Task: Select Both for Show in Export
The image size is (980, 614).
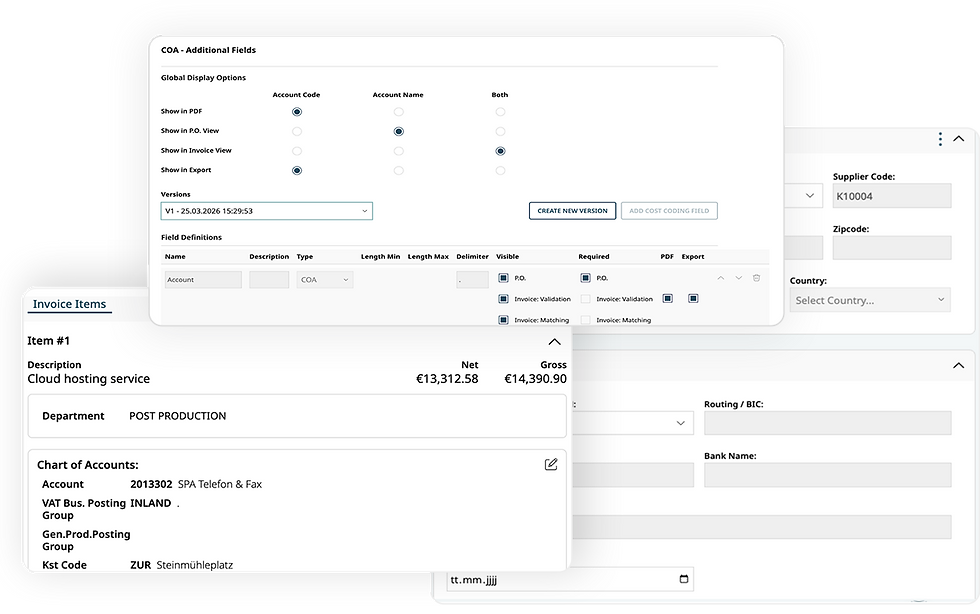Action: point(500,170)
